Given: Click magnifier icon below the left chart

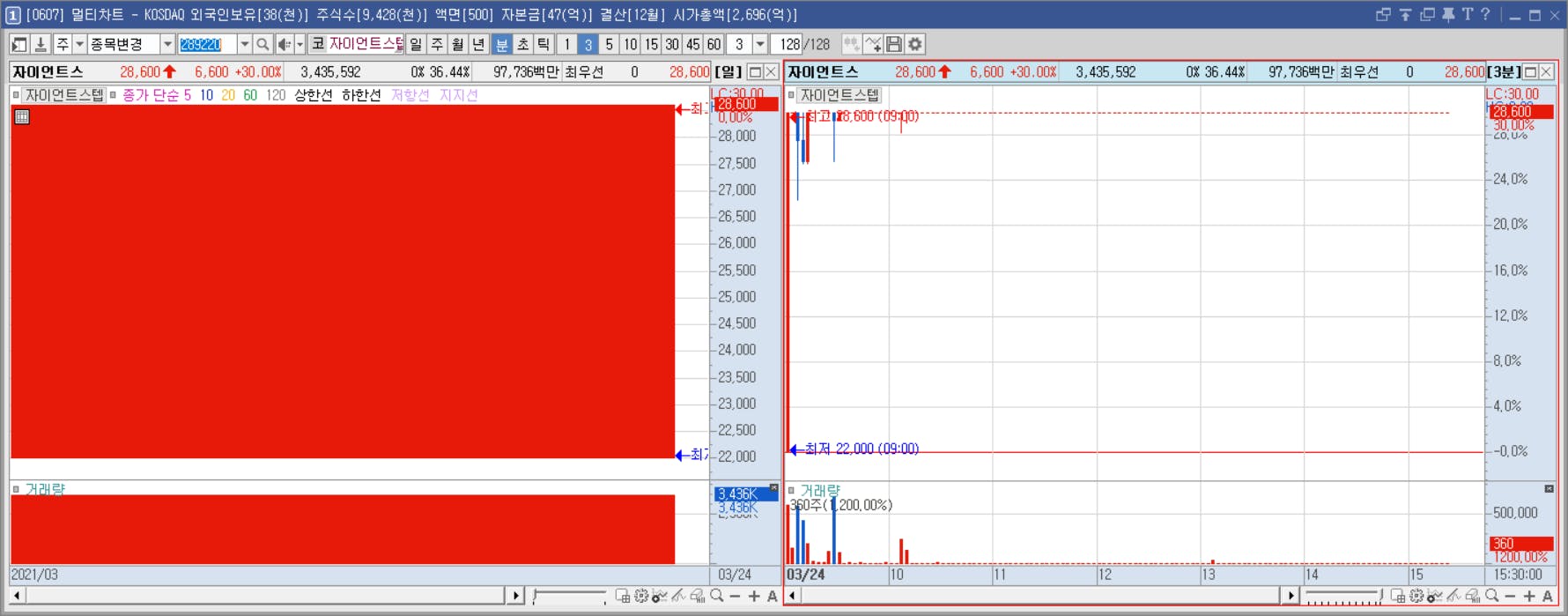Looking at the screenshot, I should (x=717, y=597).
